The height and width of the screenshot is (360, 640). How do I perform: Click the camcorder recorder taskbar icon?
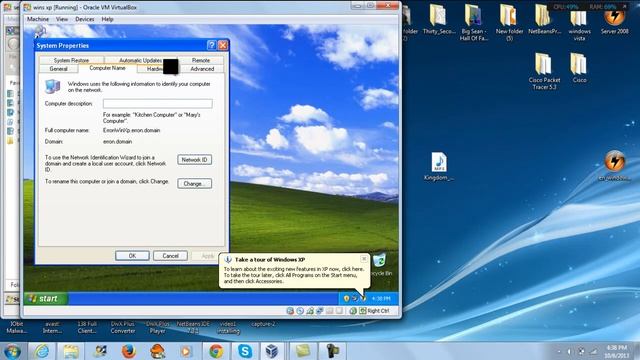tap(332, 351)
